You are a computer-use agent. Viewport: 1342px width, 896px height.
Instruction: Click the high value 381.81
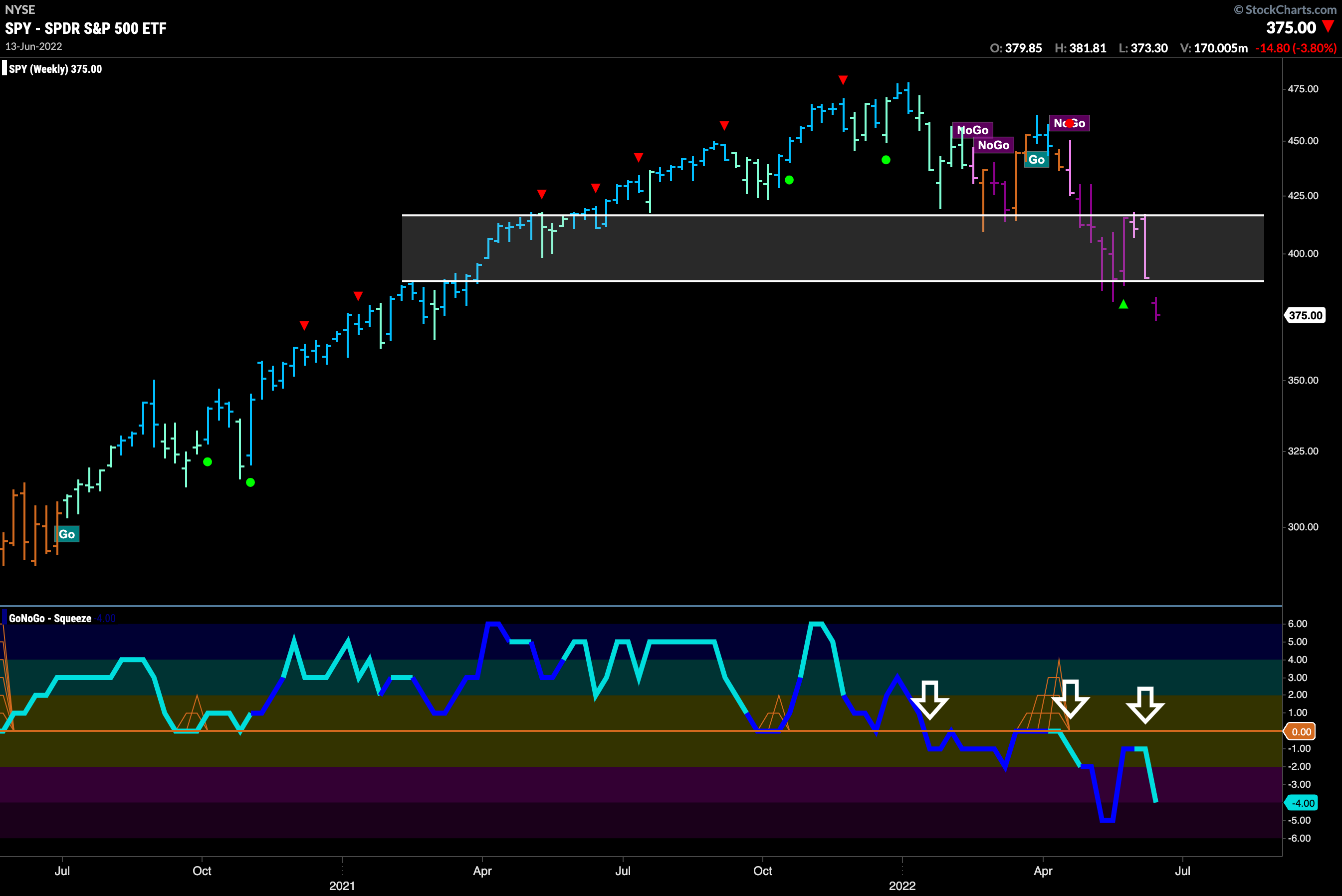pos(1088,48)
